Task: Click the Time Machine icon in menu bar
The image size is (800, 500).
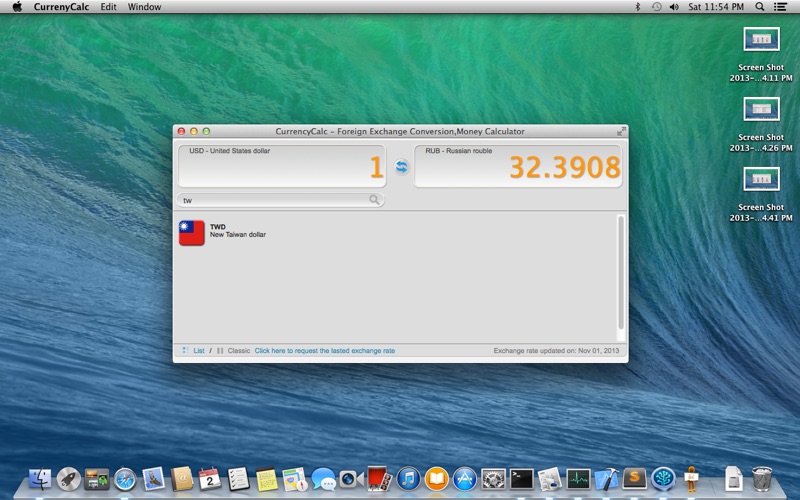Action: pos(657,7)
